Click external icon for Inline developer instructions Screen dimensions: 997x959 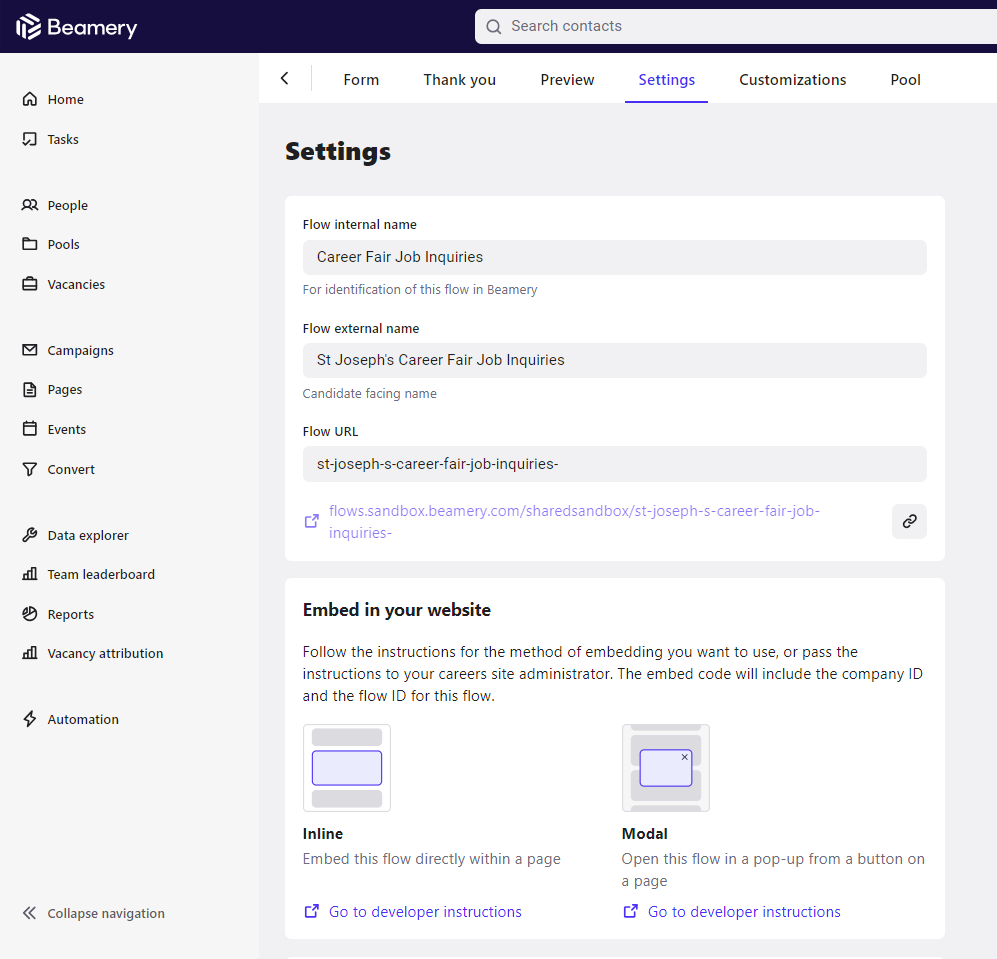[x=312, y=911]
